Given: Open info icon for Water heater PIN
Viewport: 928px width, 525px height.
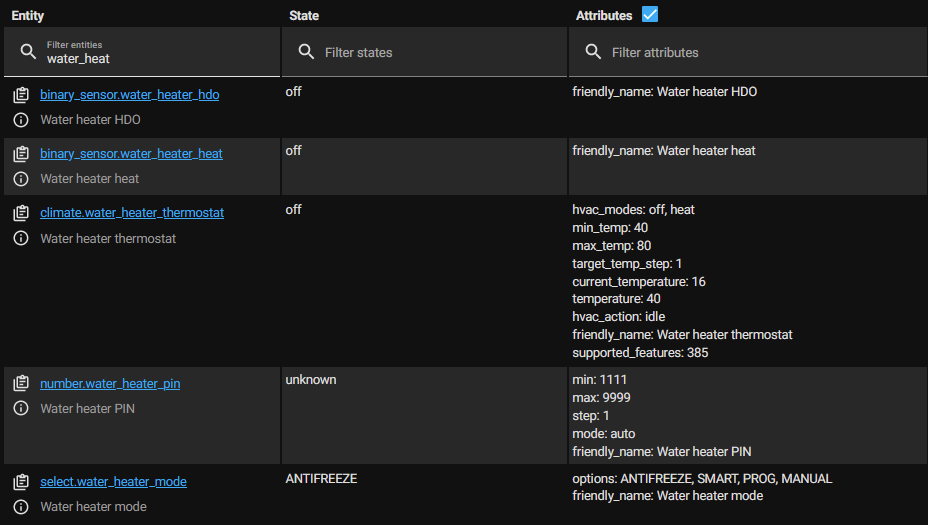Looking at the screenshot, I should tap(21, 408).
